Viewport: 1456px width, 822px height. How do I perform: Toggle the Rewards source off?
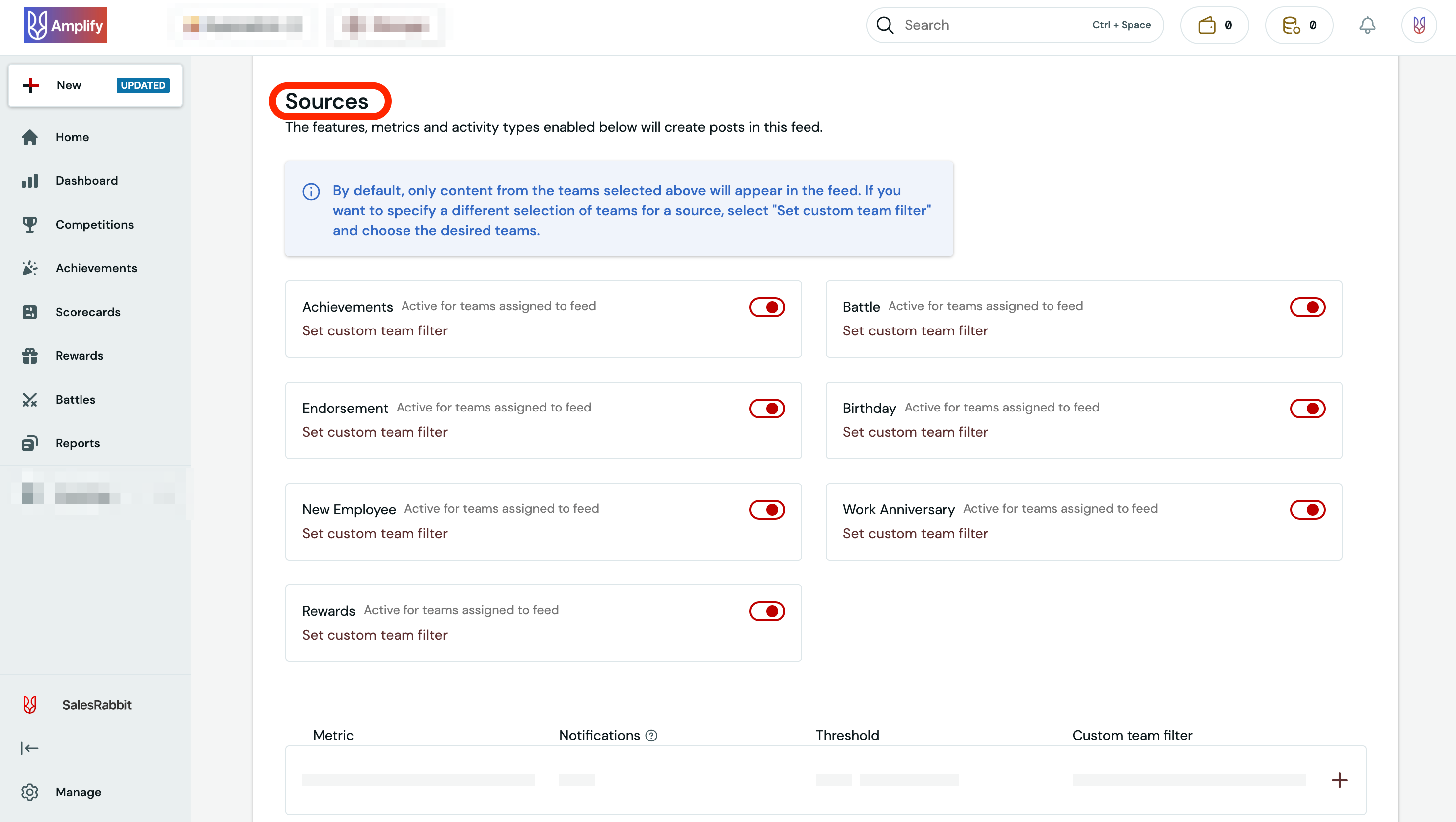(x=766, y=611)
